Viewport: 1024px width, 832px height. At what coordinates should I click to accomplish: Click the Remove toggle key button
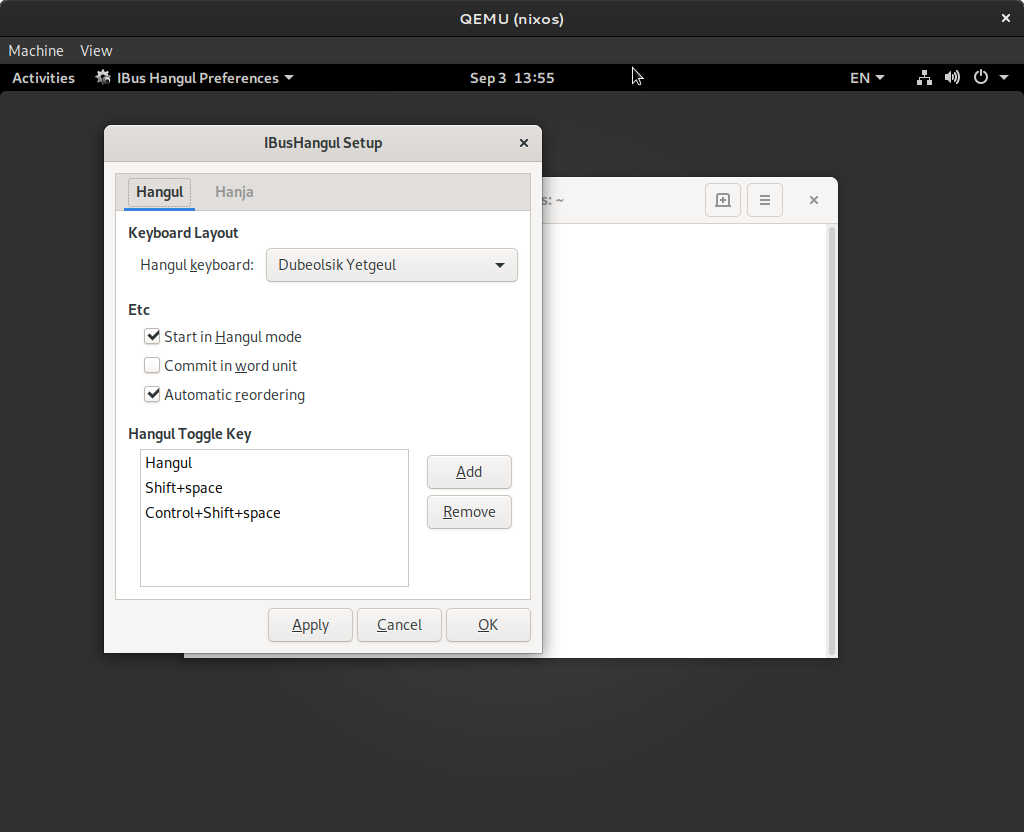(469, 512)
